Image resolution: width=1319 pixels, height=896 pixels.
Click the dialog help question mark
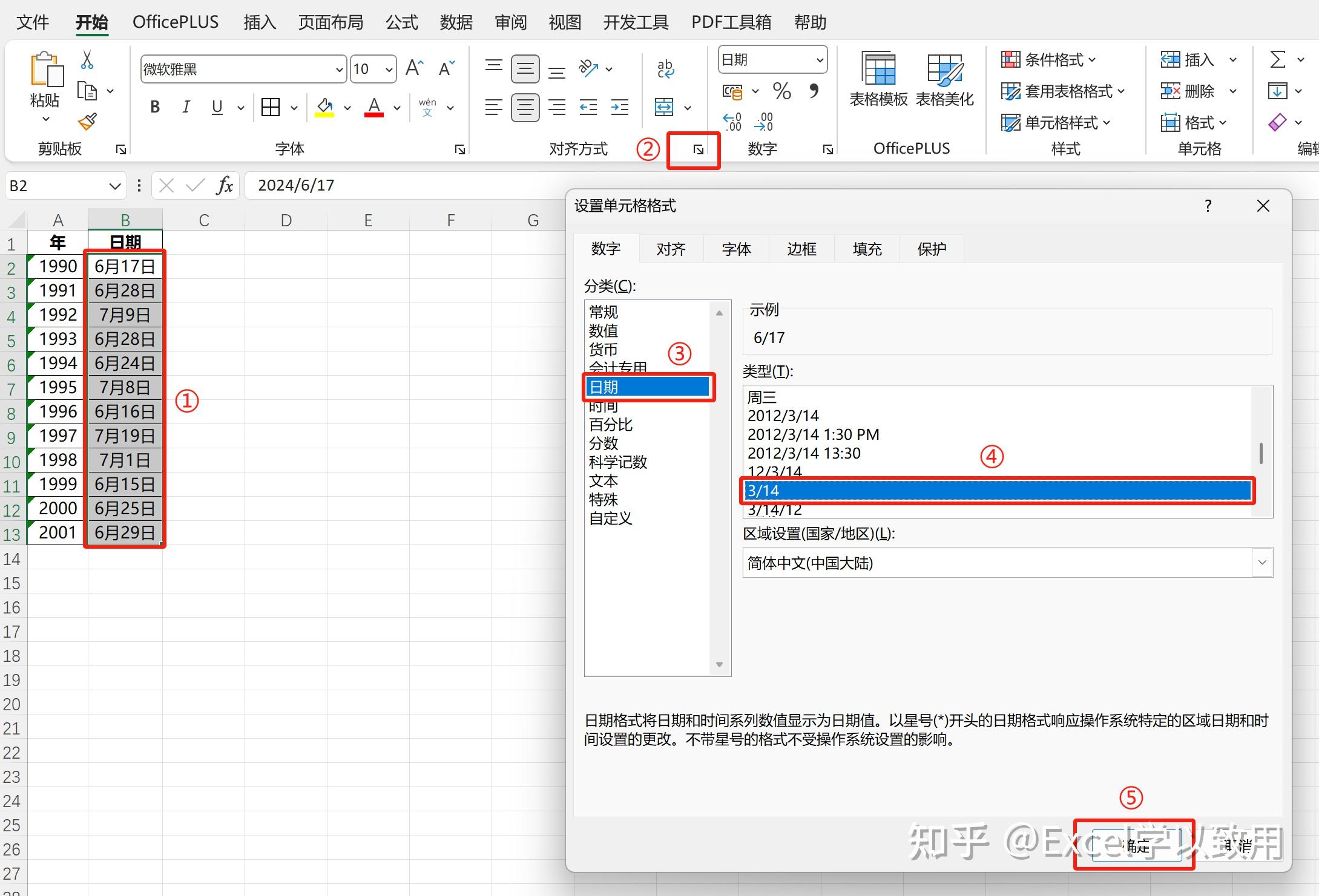point(1208,206)
